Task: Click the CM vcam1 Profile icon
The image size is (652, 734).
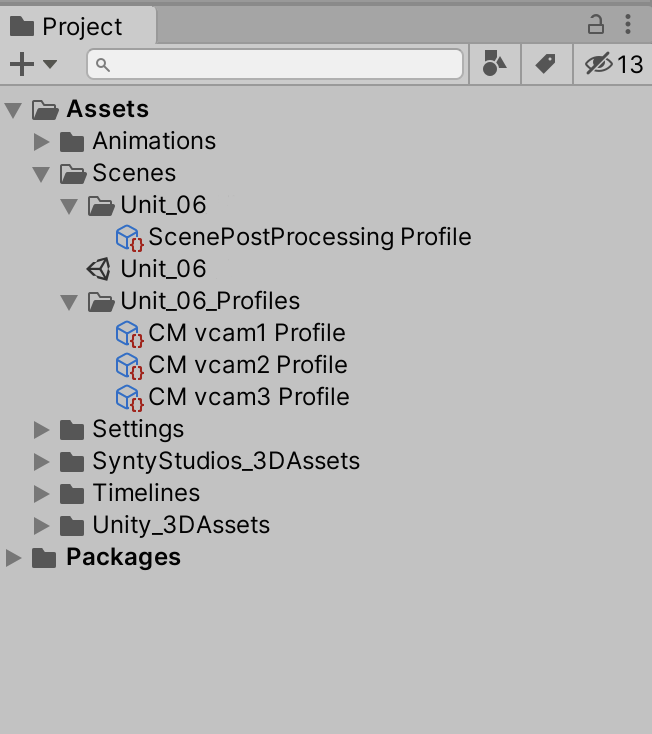Action: (x=128, y=334)
